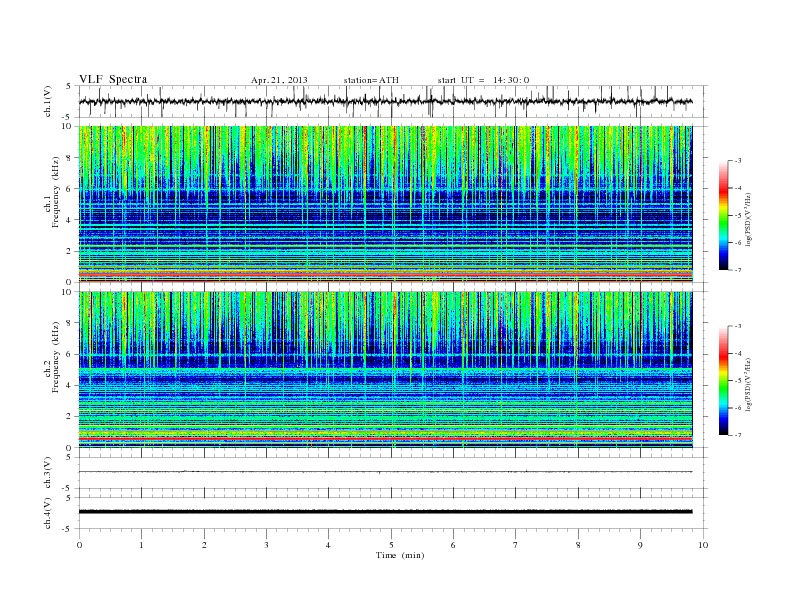Viewport: 792px width, 612px height.
Task: Click the "start UT = 14:30:0" text
Action: (x=483, y=80)
